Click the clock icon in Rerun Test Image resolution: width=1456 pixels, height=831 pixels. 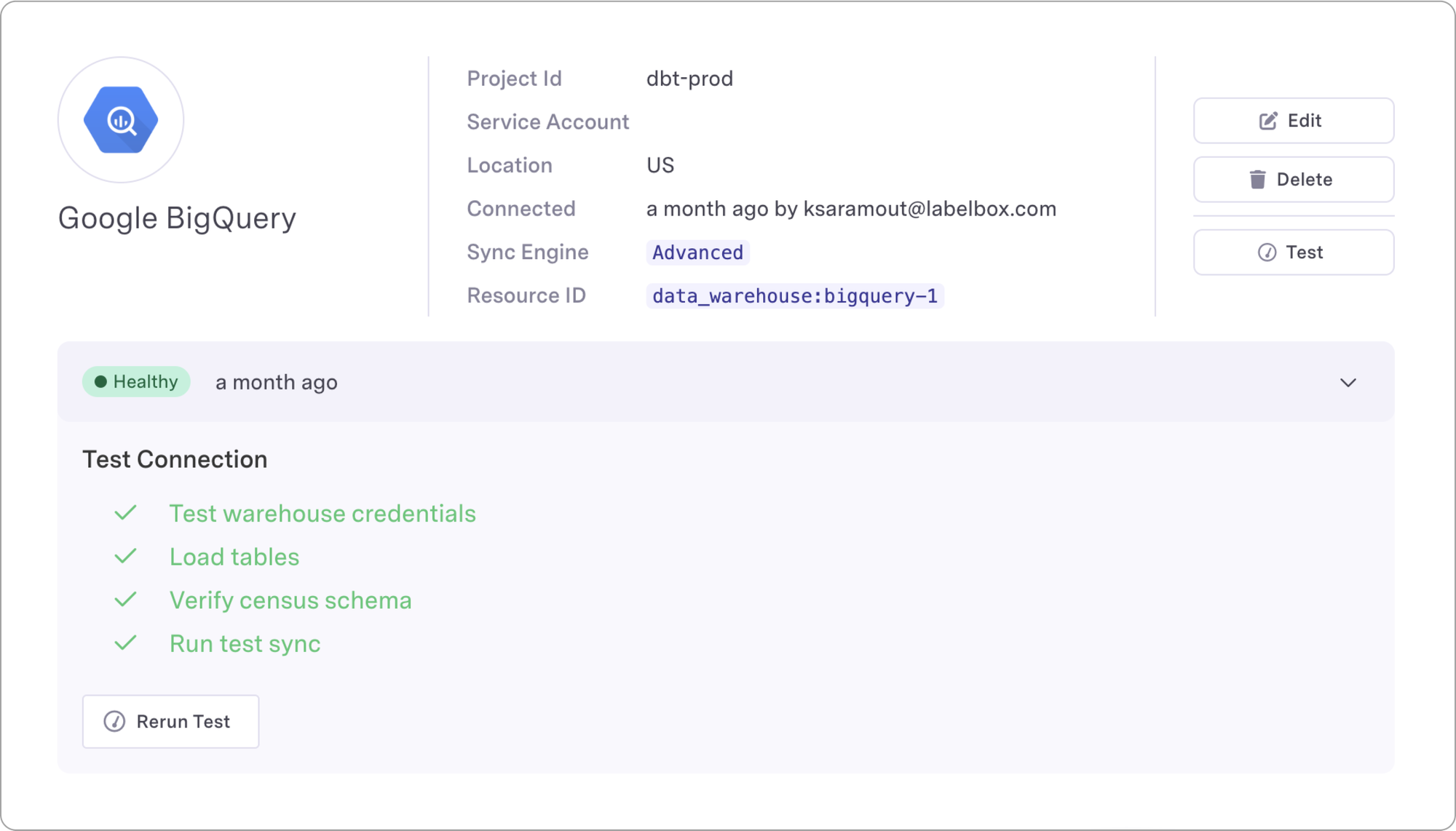[x=114, y=721]
